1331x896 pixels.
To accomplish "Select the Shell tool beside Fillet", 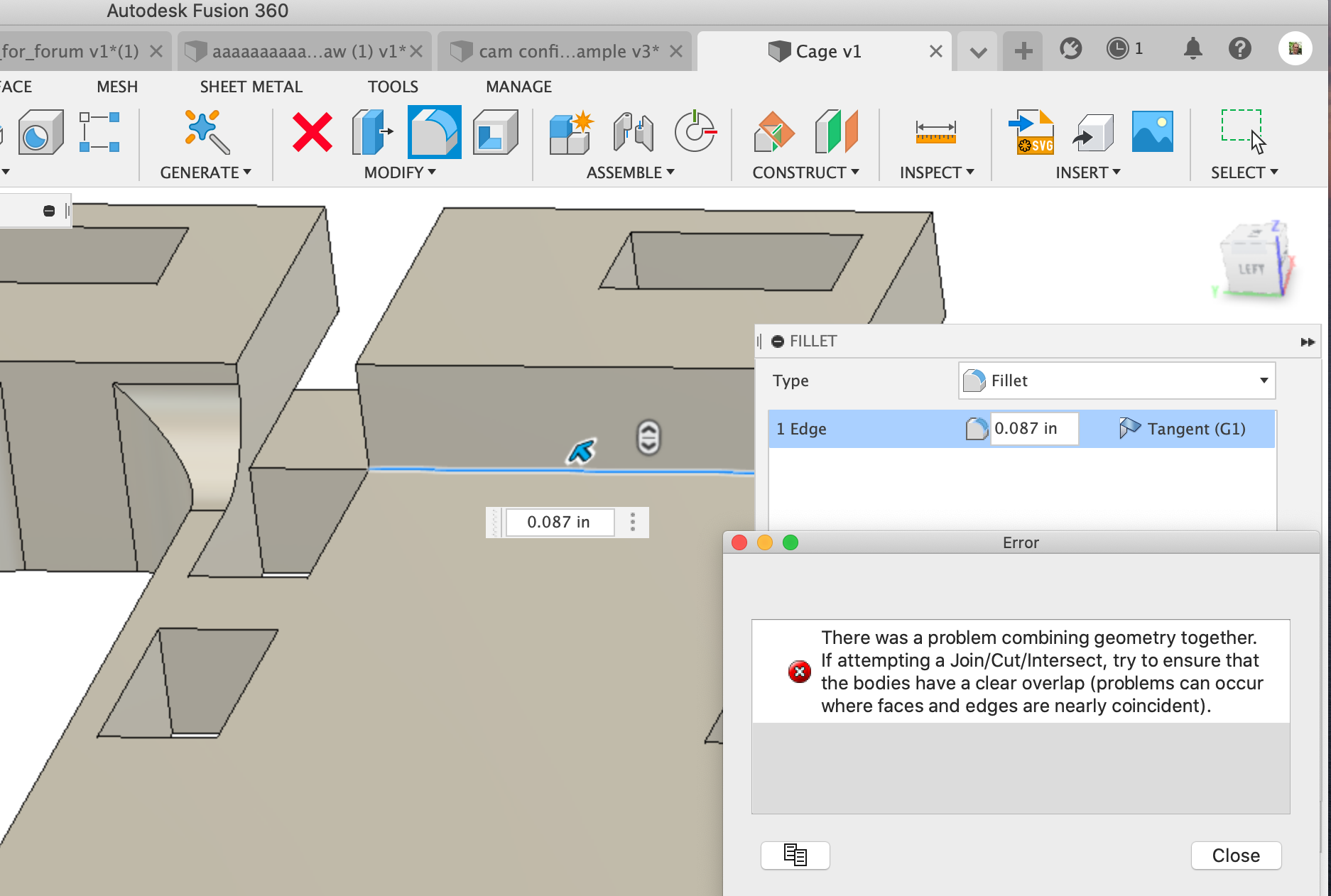I will pos(495,132).
